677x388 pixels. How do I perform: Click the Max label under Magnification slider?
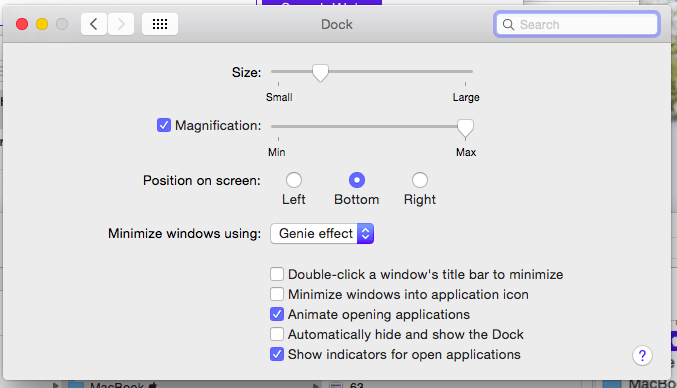(x=466, y=152)
